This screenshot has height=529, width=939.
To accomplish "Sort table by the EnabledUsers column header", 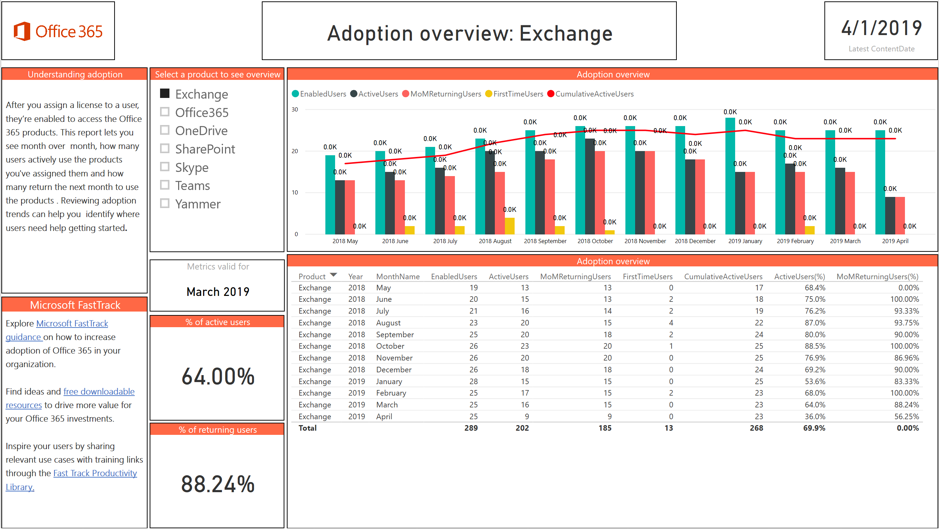I will point(454,277).
